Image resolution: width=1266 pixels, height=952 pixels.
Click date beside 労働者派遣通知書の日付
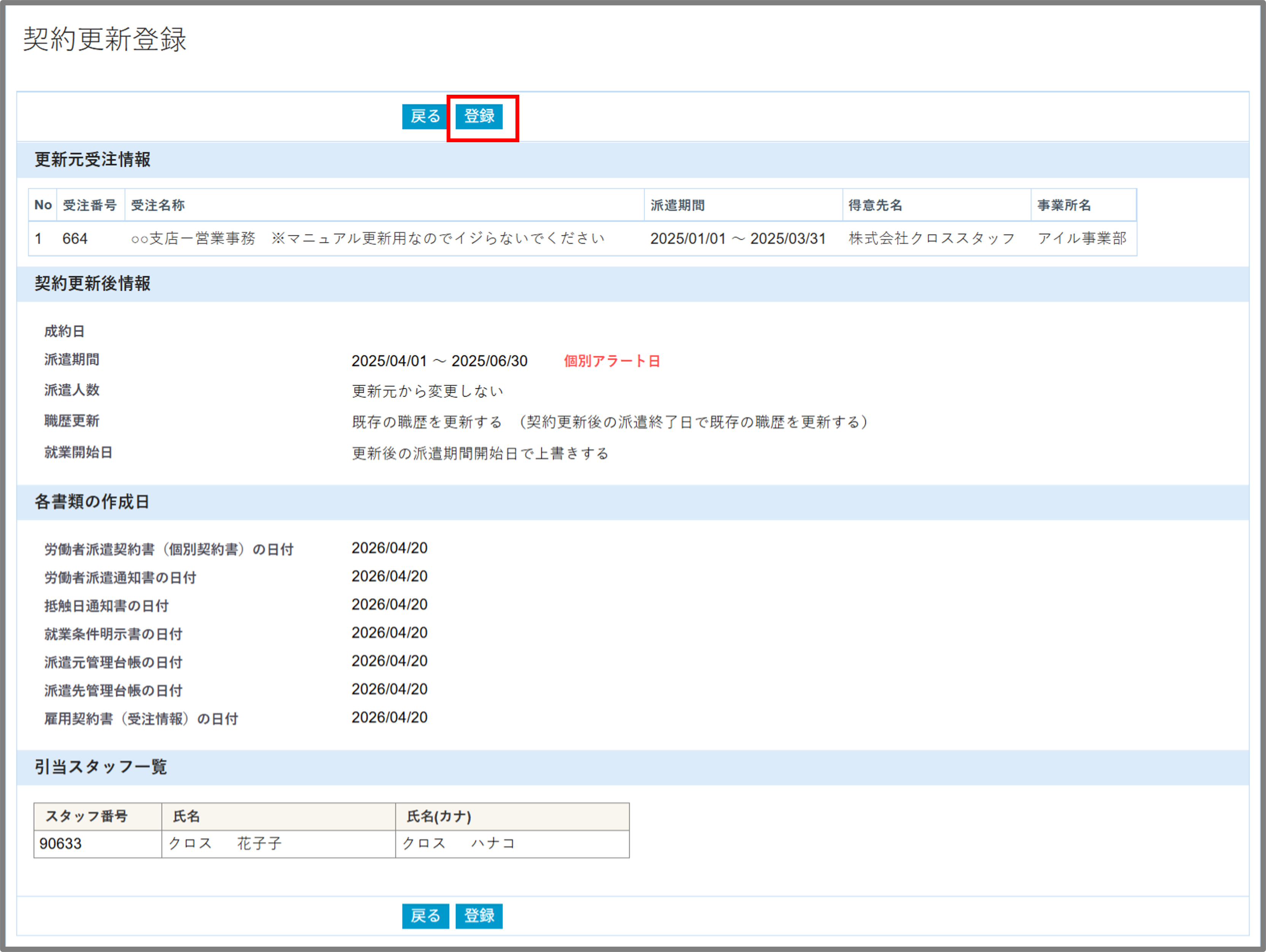[389, 576]
